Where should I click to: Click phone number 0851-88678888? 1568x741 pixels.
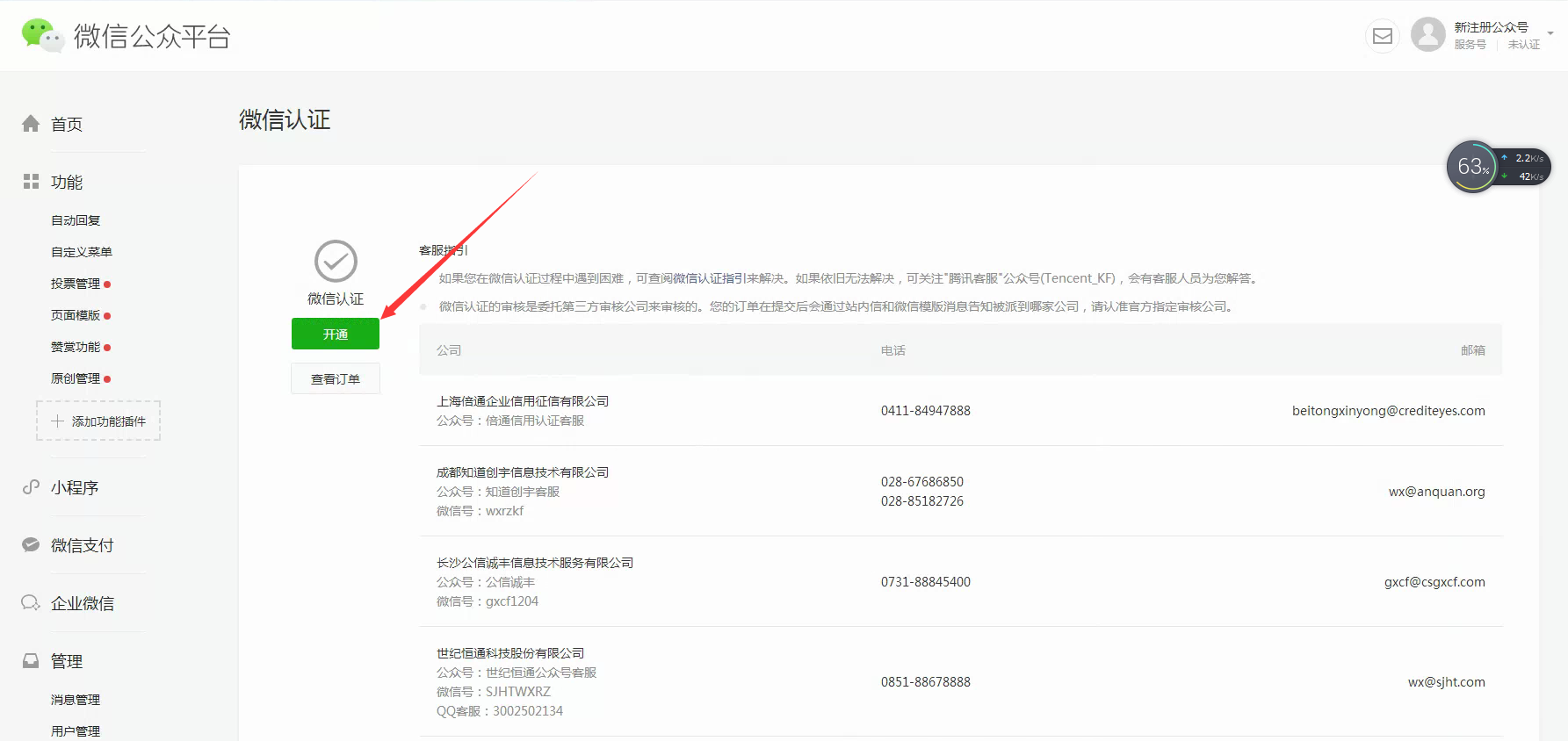(926, 682)
